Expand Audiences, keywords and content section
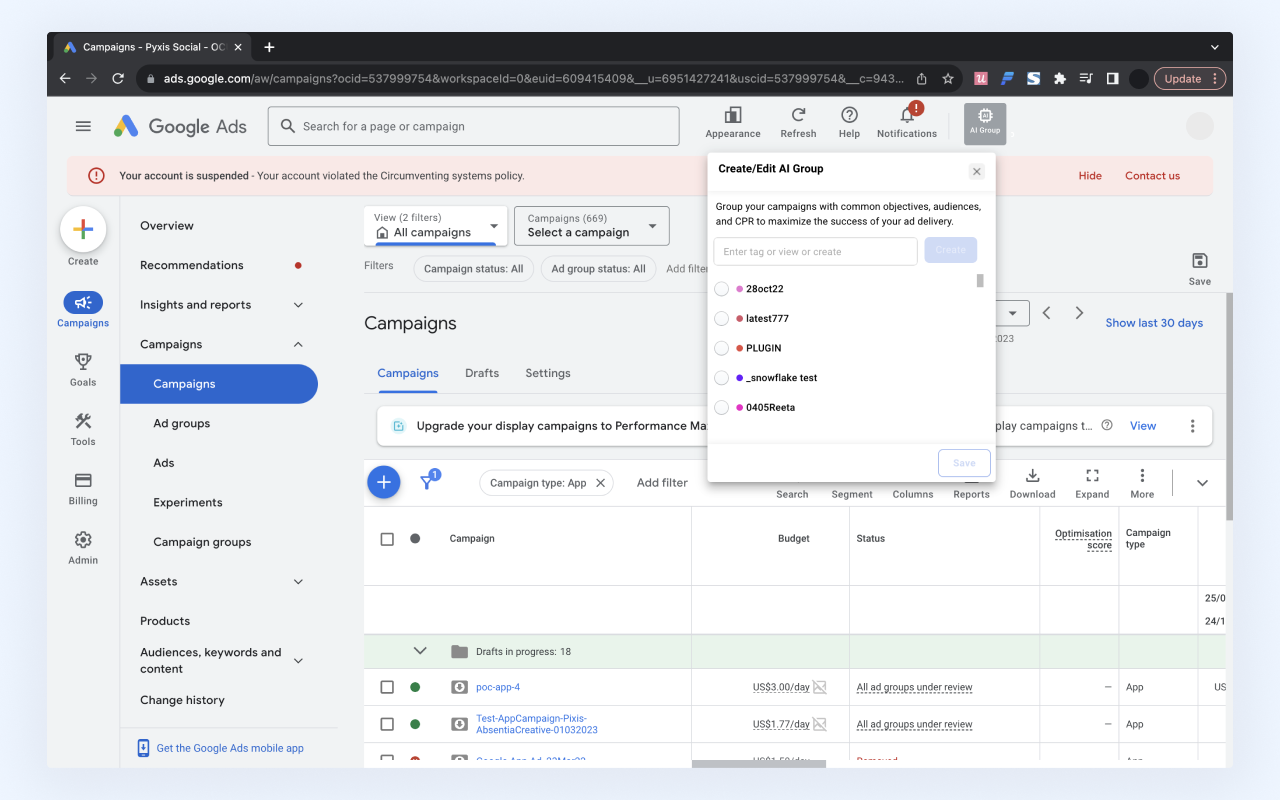The image size is (1280, 800). point(298,661)
